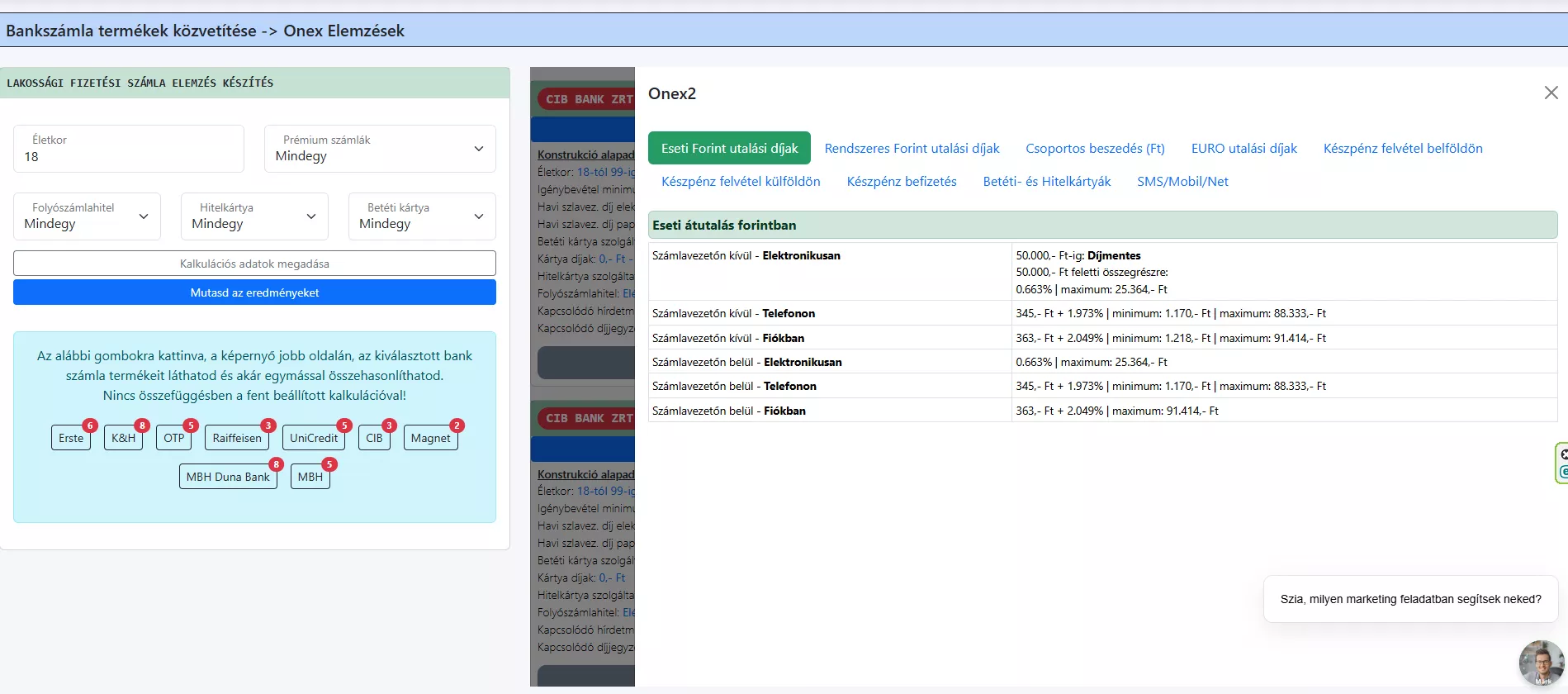Open the Prémium számlák dropdown
The width and height of the screenshot is (1568, 694).
[380, 149]
